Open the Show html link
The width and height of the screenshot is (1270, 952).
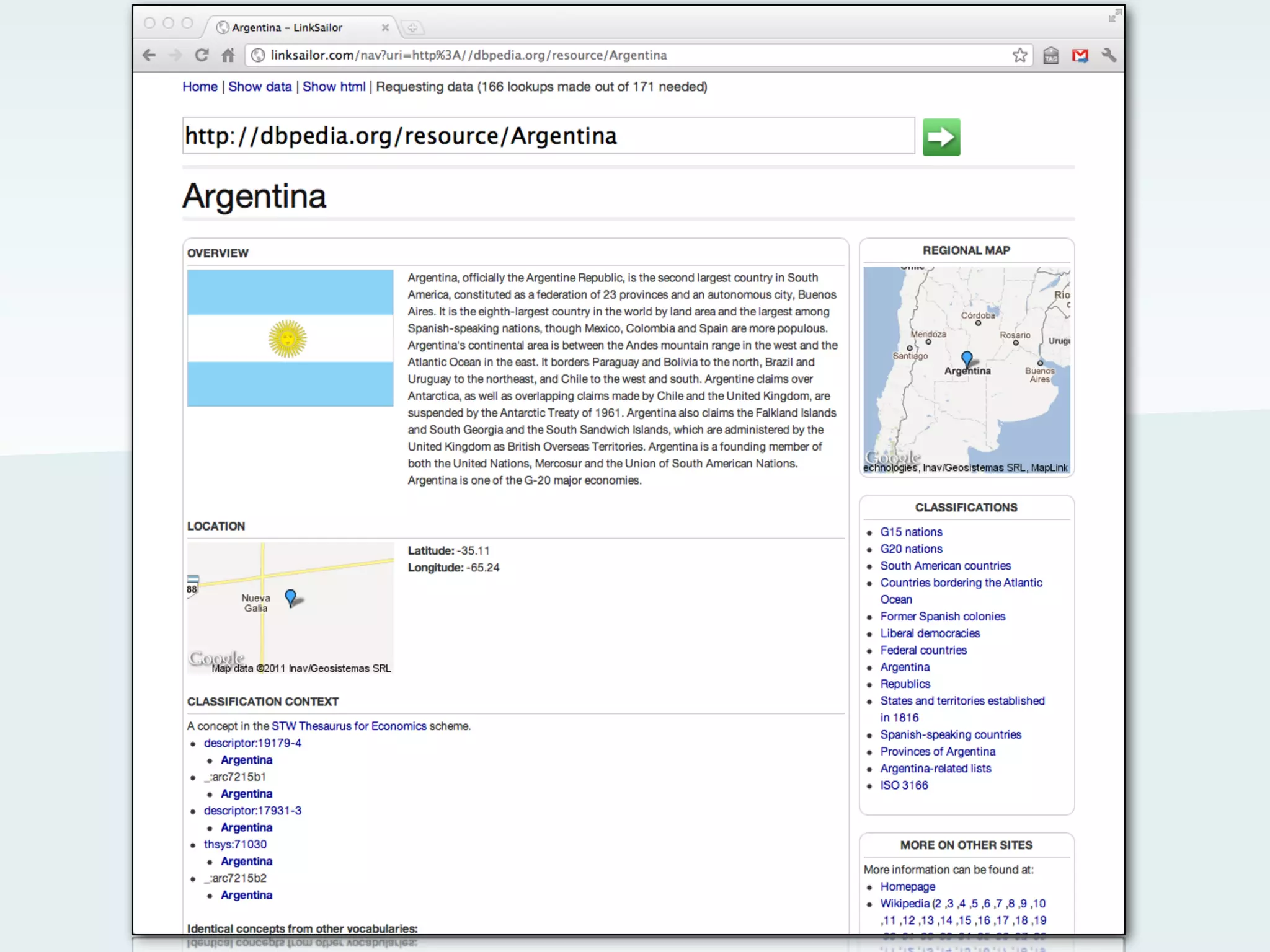[x=334, y=87]
